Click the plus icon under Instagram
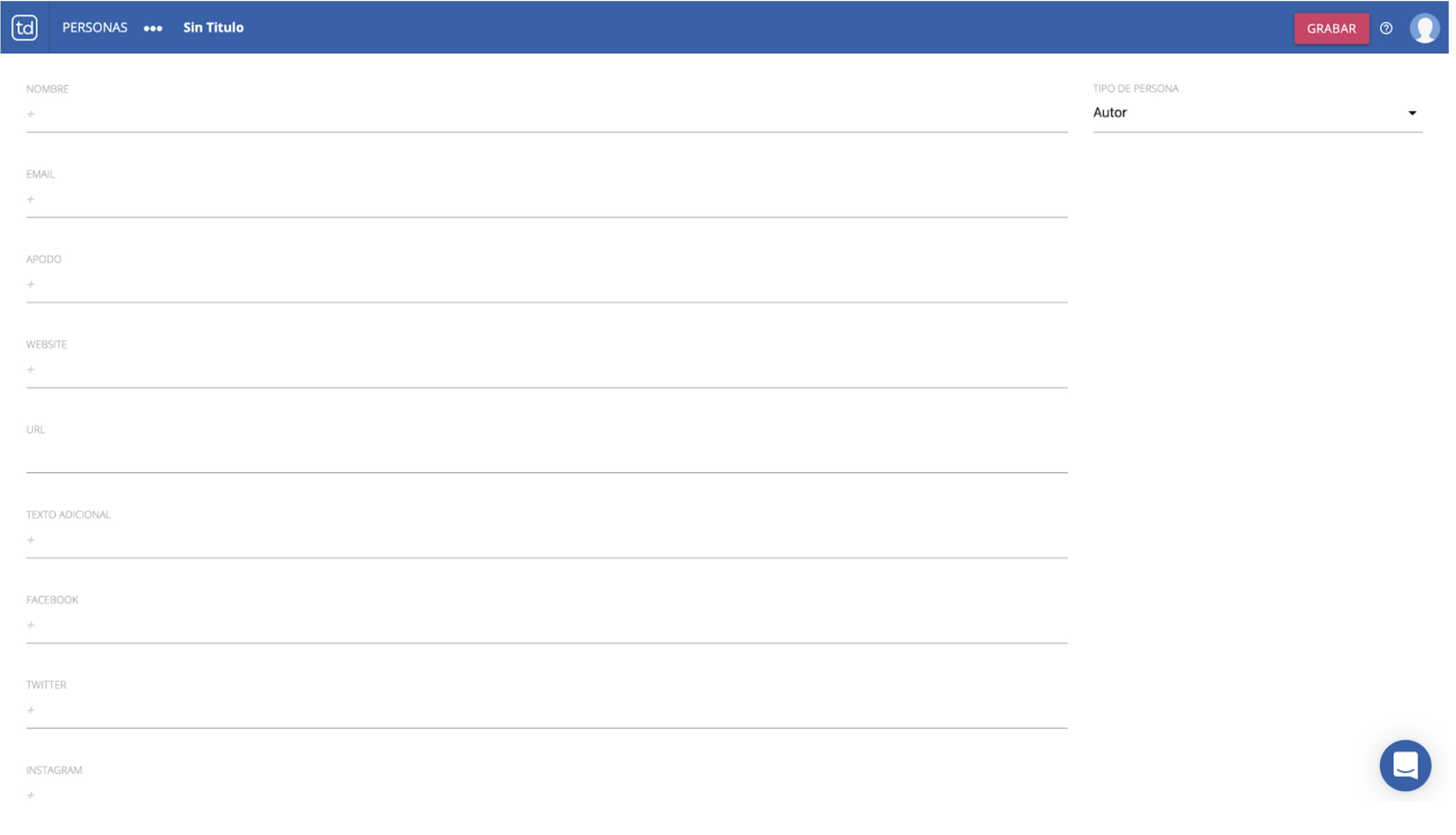Viewport: 1456px width, 835px height. pos(31,795)
